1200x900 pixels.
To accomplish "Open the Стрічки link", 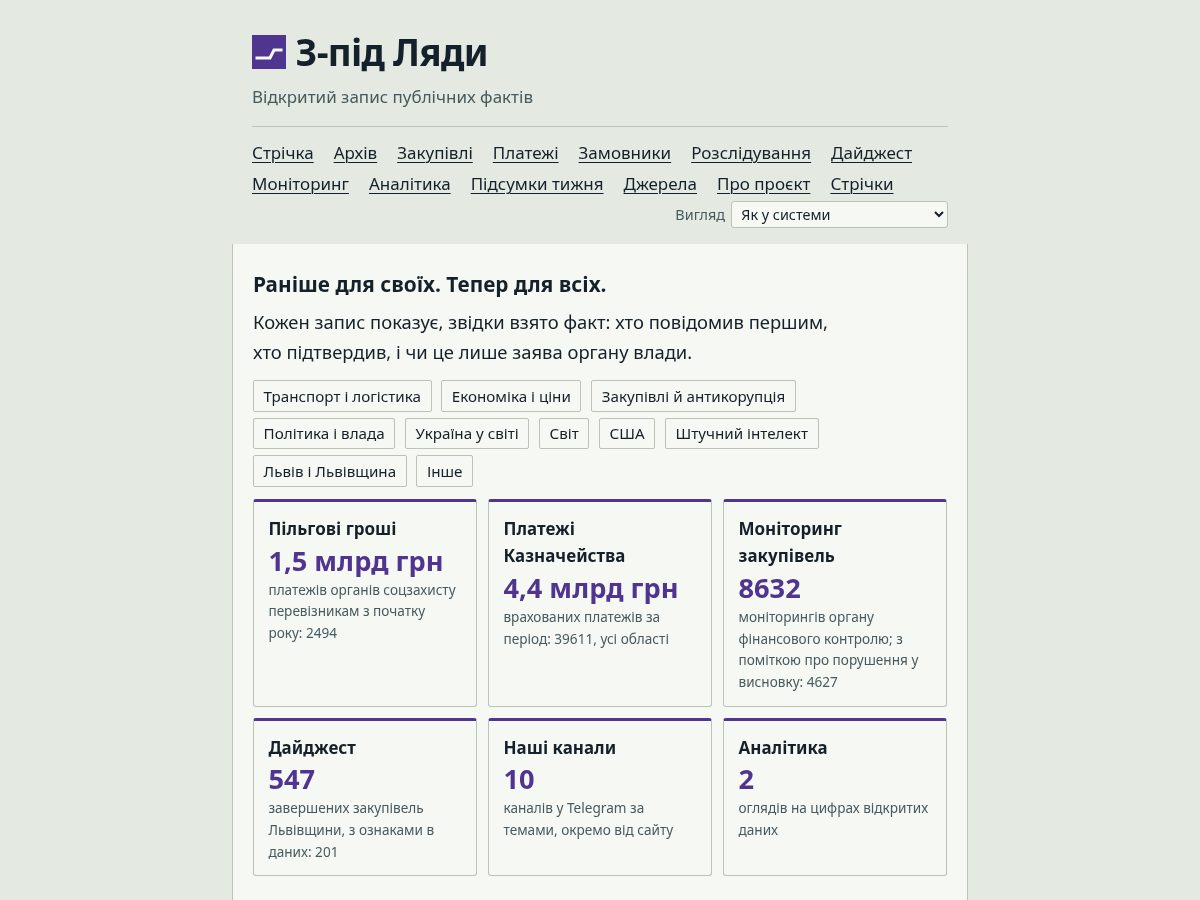I will (x=862, y=184).
